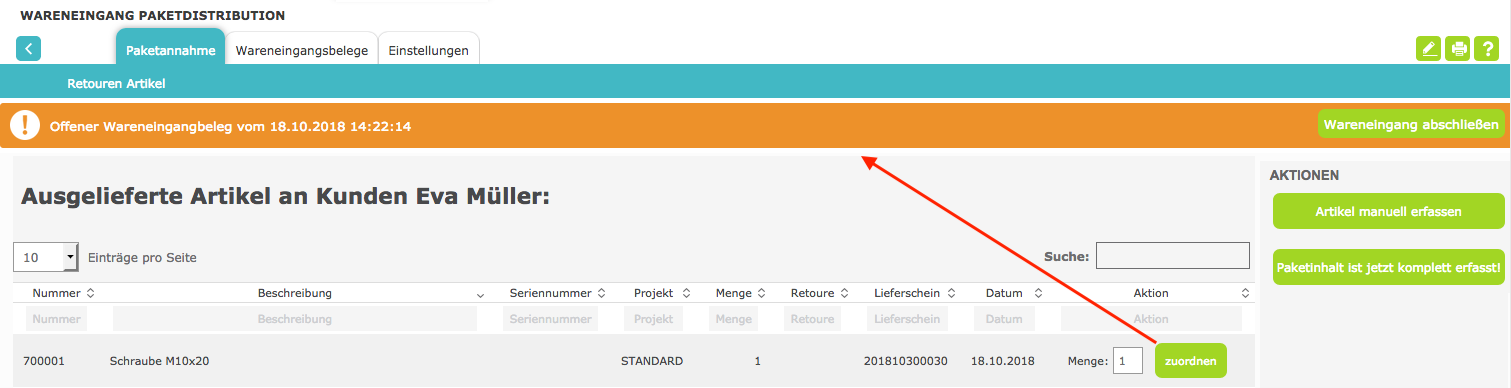Click the back arrow icon

[29, 48]
